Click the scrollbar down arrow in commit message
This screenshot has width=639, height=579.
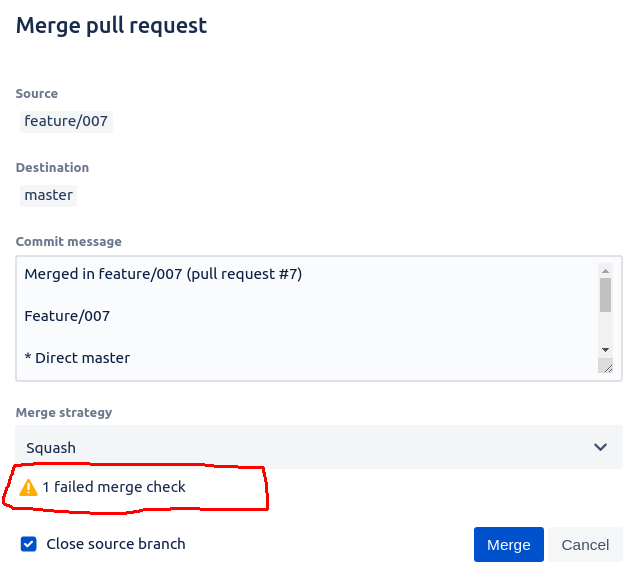pos(605,350)
